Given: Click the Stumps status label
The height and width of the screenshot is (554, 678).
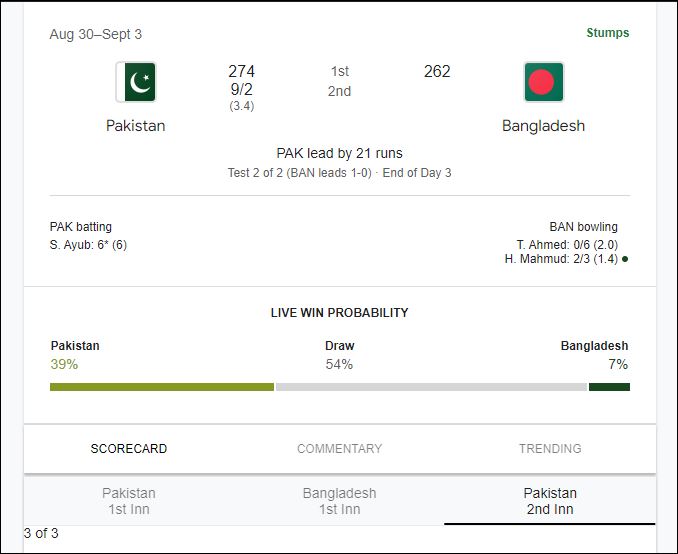Looking at the screenshot, I should [608, 33].
